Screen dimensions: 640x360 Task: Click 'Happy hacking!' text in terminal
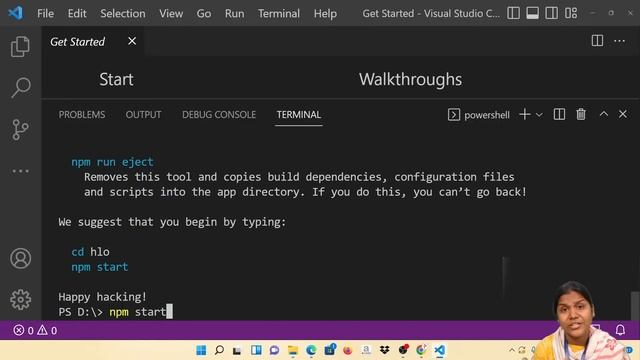102,297
